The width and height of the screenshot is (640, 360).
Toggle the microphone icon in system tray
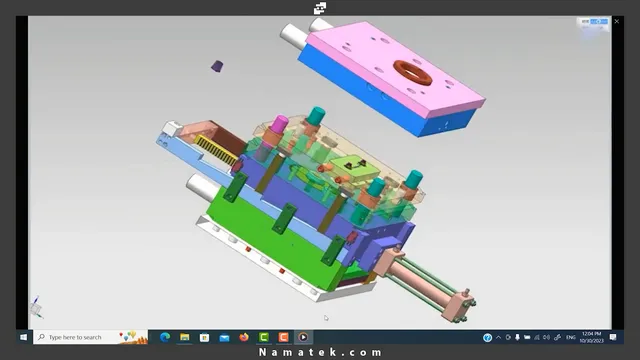[517, 337]
